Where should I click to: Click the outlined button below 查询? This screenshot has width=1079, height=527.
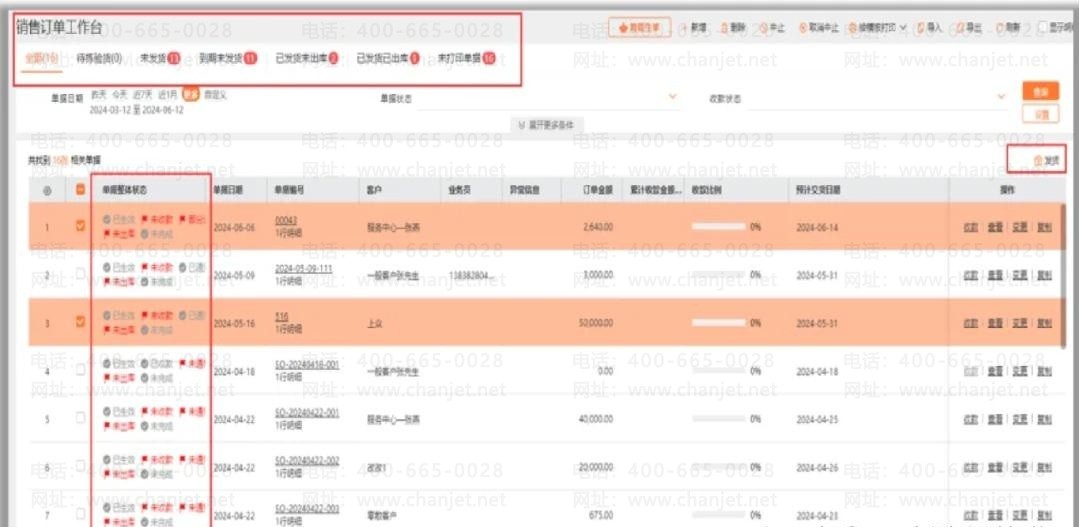point(1040,114)
